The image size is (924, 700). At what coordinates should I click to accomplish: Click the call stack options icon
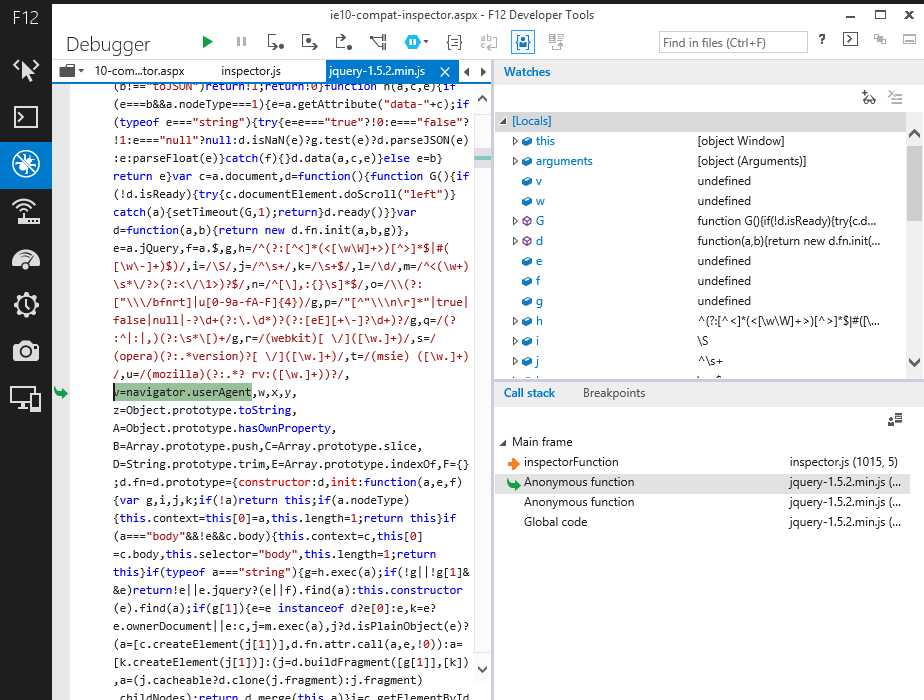click(895, 420)
